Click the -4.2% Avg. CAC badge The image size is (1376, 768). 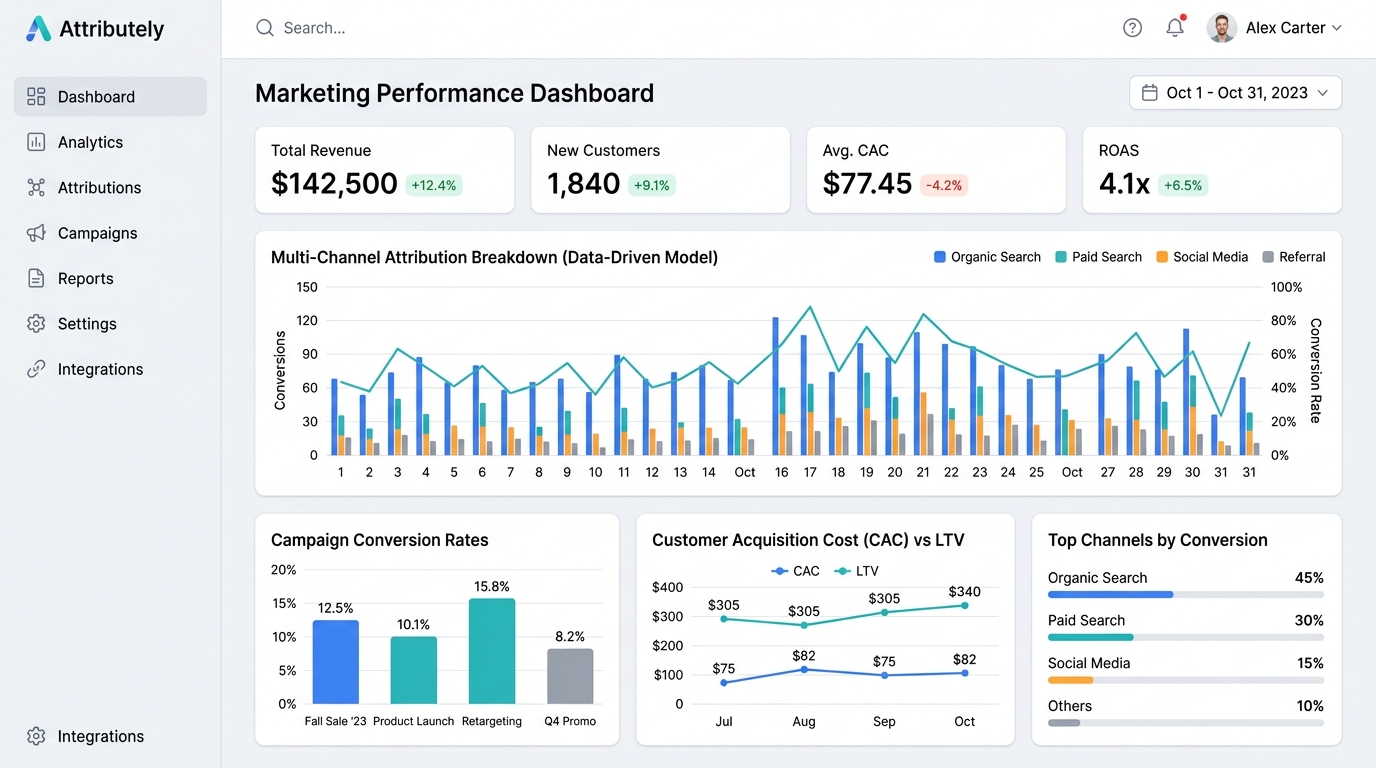pos(944,185)
